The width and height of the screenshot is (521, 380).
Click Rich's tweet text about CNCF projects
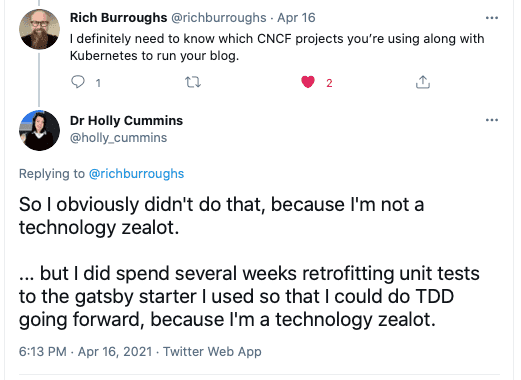(277, 47)
